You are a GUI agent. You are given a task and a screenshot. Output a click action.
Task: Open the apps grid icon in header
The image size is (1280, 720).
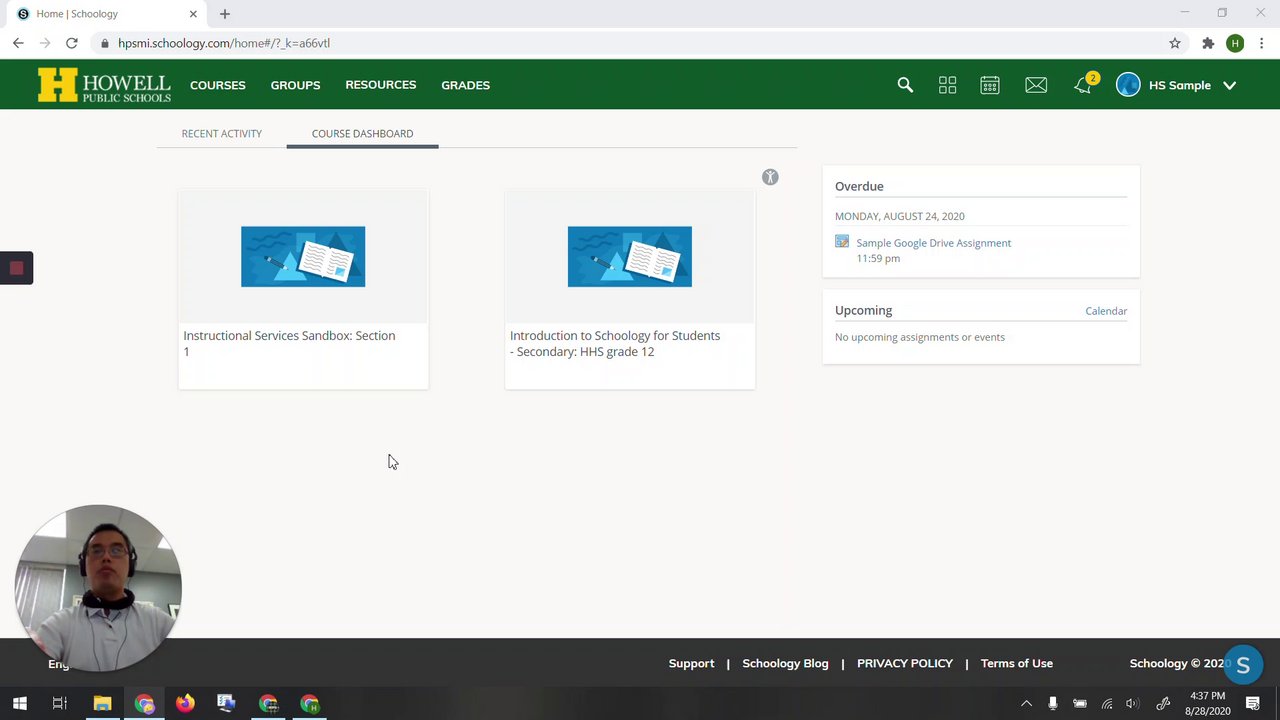click(947, 85)
